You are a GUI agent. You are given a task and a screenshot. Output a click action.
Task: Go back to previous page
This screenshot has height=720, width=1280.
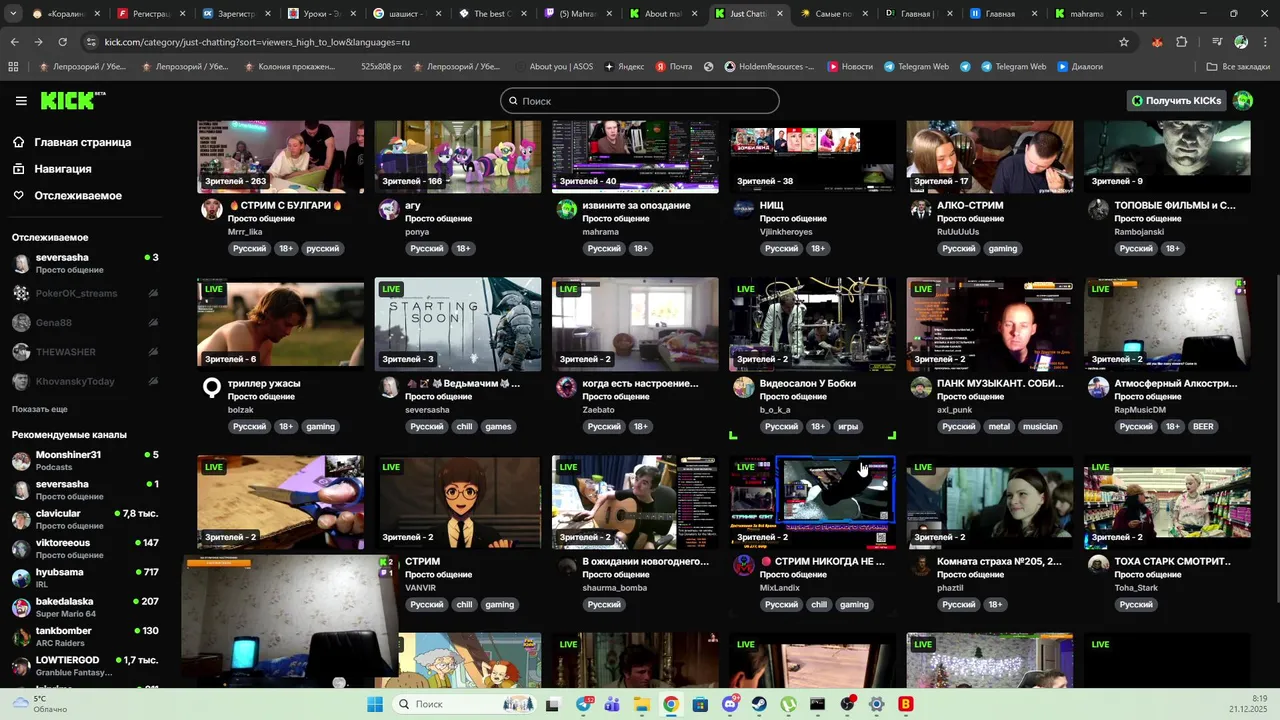click(x=14, y=42)
